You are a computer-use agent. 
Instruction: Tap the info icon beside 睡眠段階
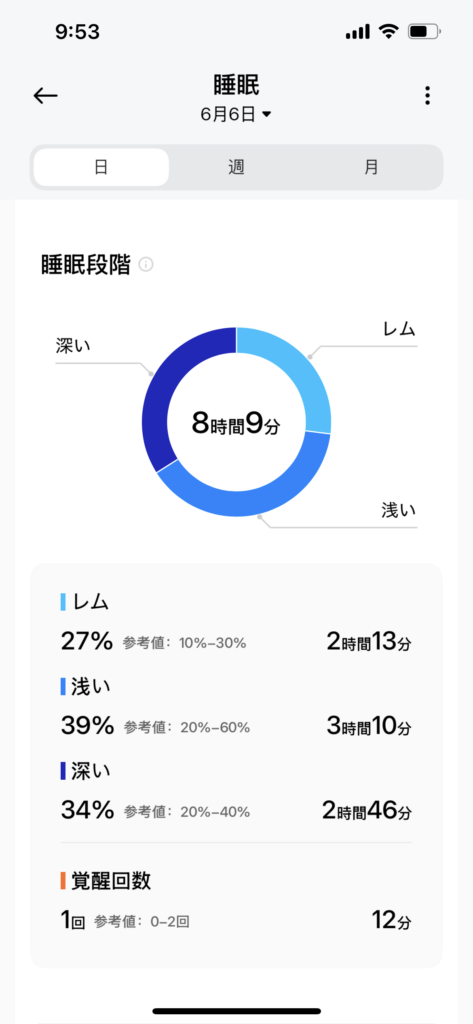pos(146,265)
